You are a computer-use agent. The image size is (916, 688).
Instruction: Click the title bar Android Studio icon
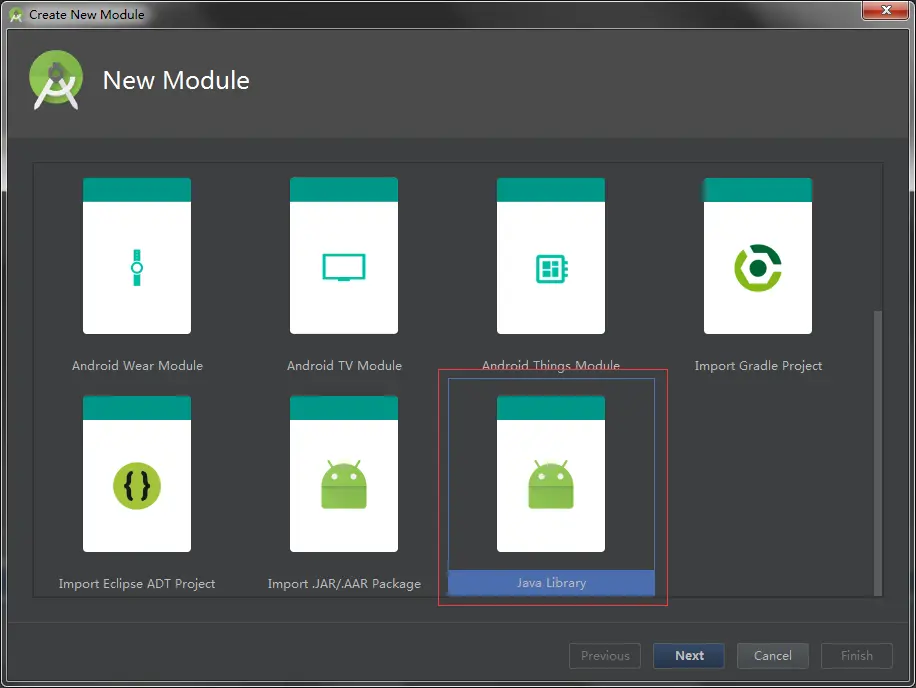[16, 15]
